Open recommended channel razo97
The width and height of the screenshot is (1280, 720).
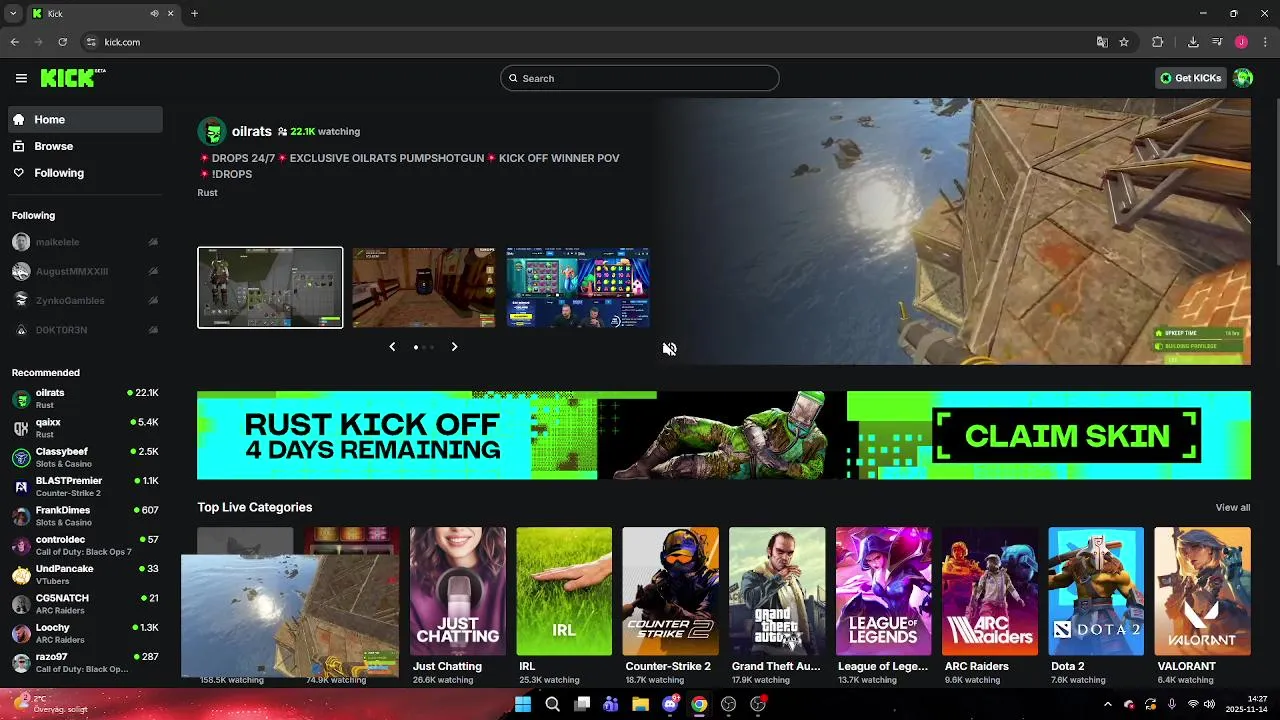85,662
